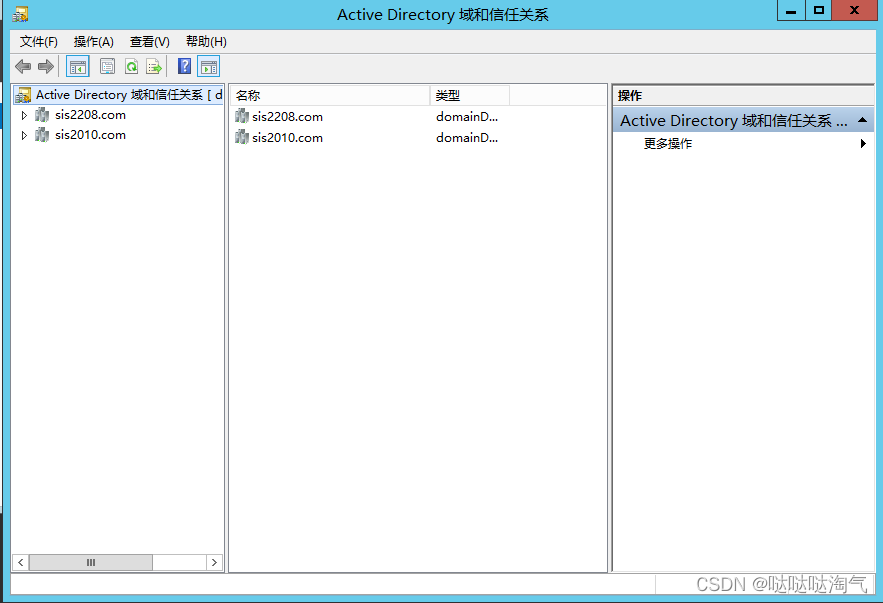Click the sis2010.com domain icon in tree
The image size is (883, 603).
[42, 135]
